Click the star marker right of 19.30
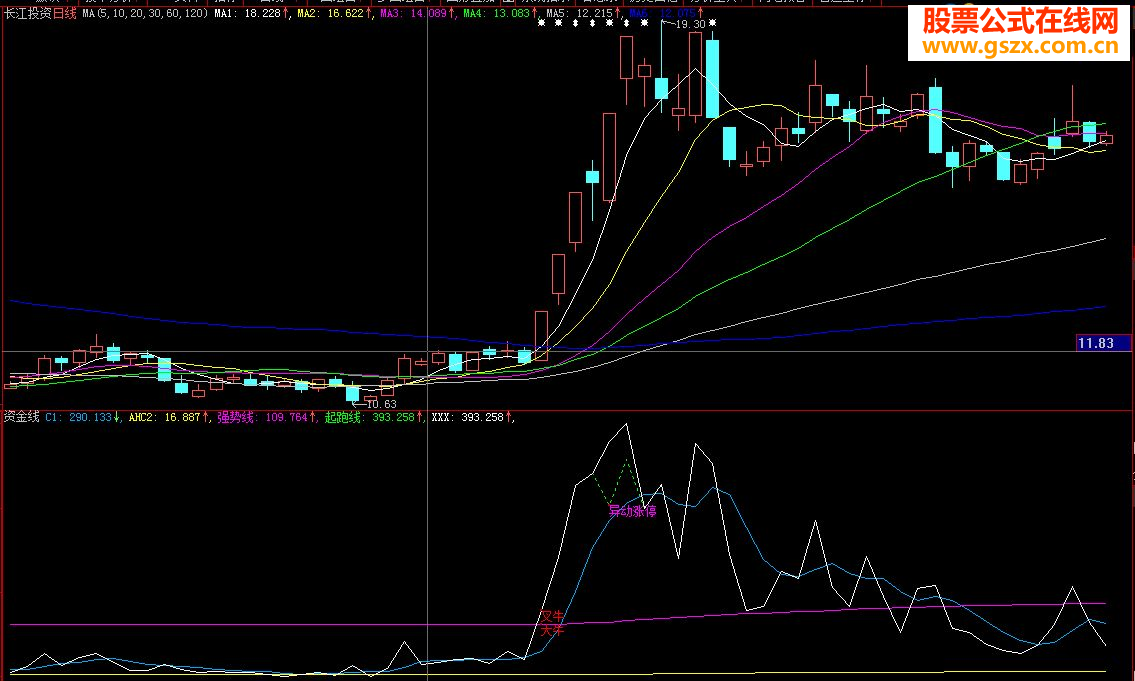 click(x=712, y=23)
